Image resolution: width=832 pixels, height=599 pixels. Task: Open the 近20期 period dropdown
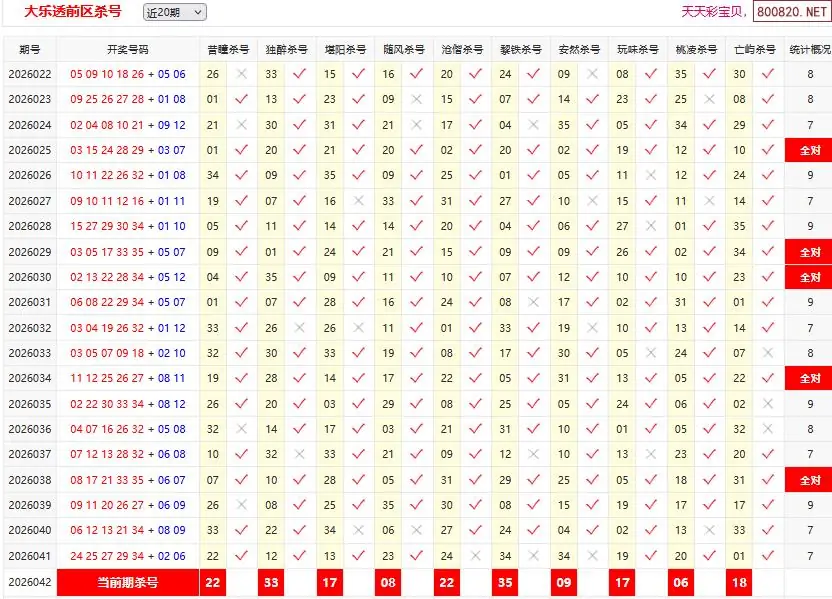click(x=174, y=12)
